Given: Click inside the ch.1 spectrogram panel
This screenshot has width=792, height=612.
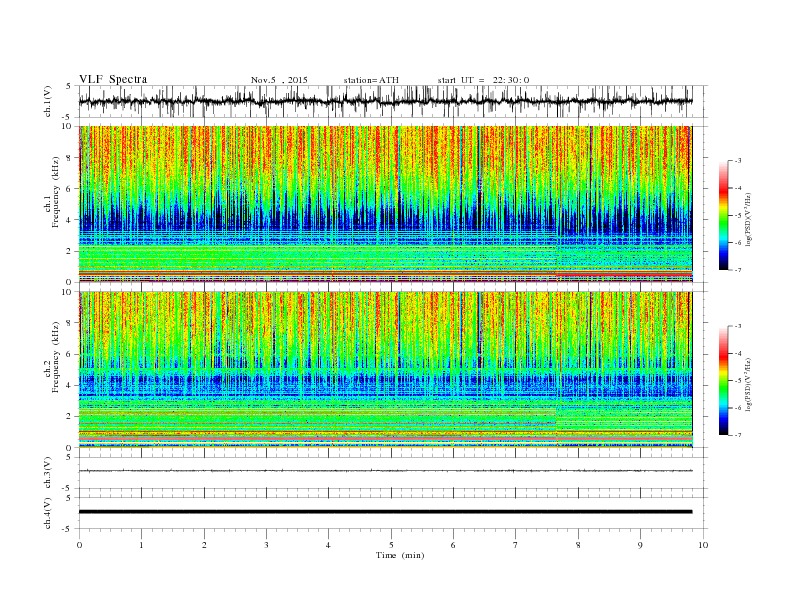Looking at the screenshot, I should (385, 204).
